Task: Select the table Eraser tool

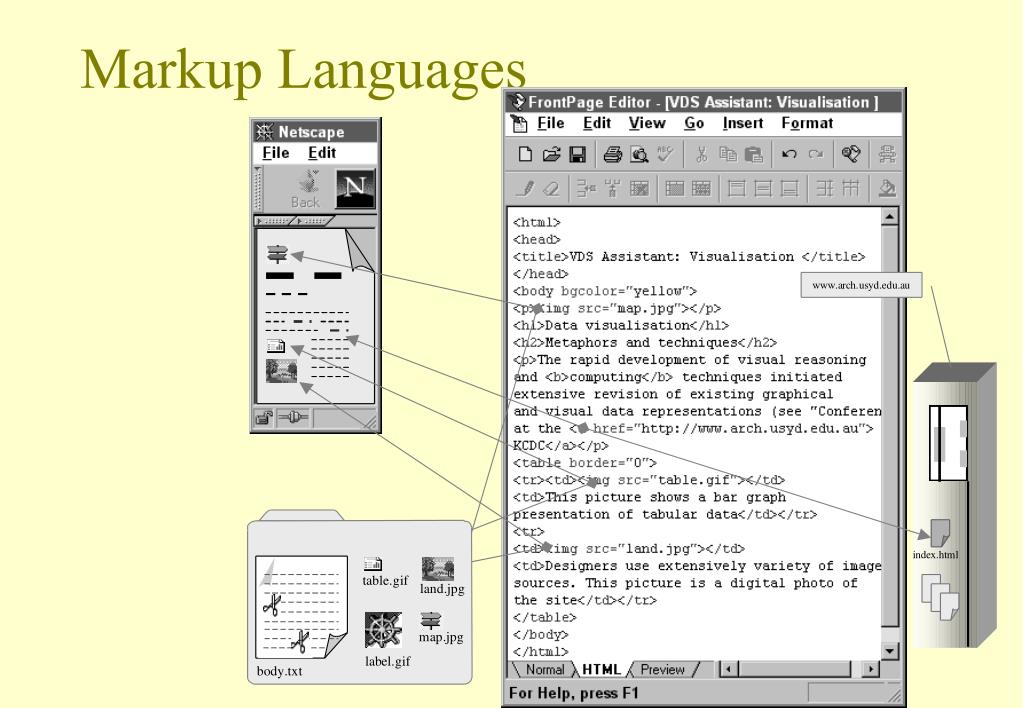Action: coord(551,189)
